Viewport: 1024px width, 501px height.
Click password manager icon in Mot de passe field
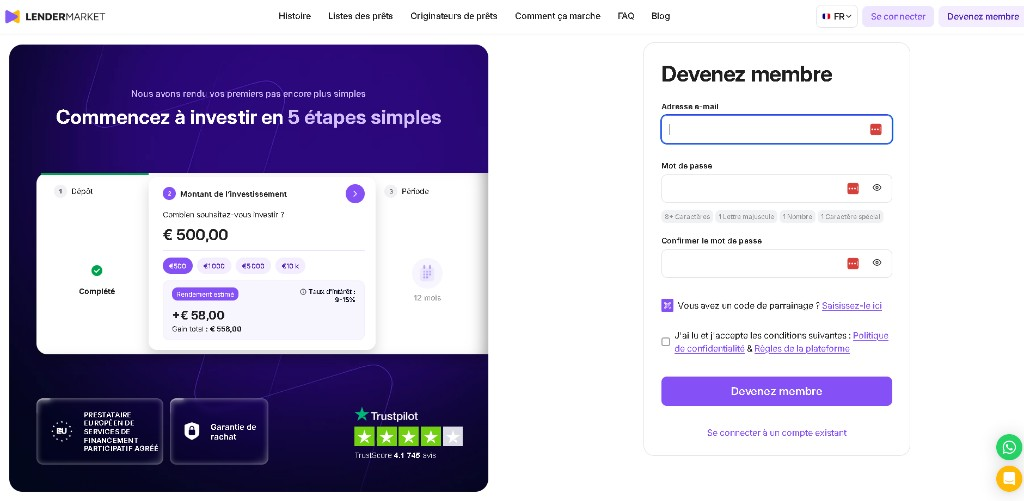(853, 189)
